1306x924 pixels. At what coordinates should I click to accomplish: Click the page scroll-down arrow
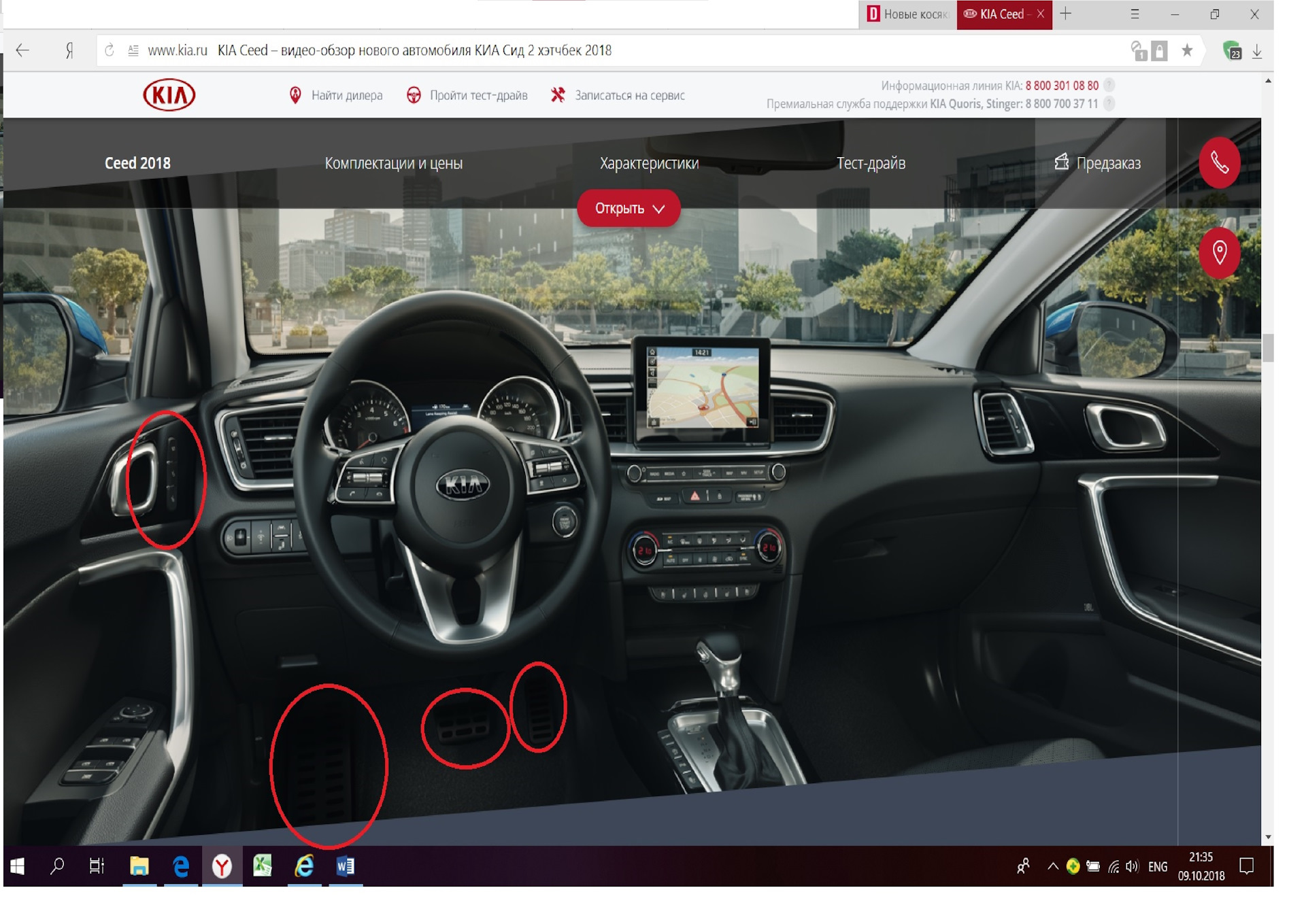click(x=1268, y=838)
